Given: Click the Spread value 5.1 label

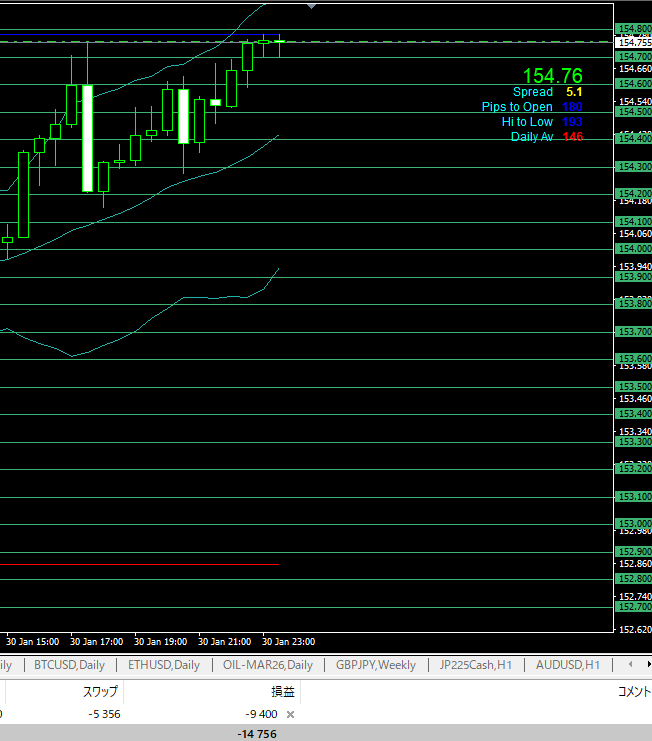Looking at the screenshot, I should [x=573, y=92].
